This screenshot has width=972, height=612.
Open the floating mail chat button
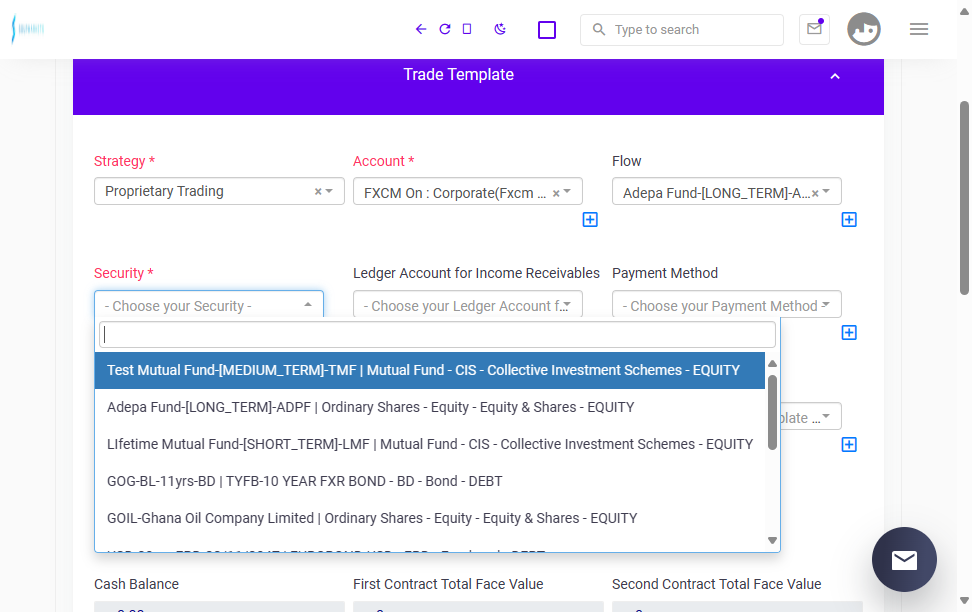tap(904, 559)
